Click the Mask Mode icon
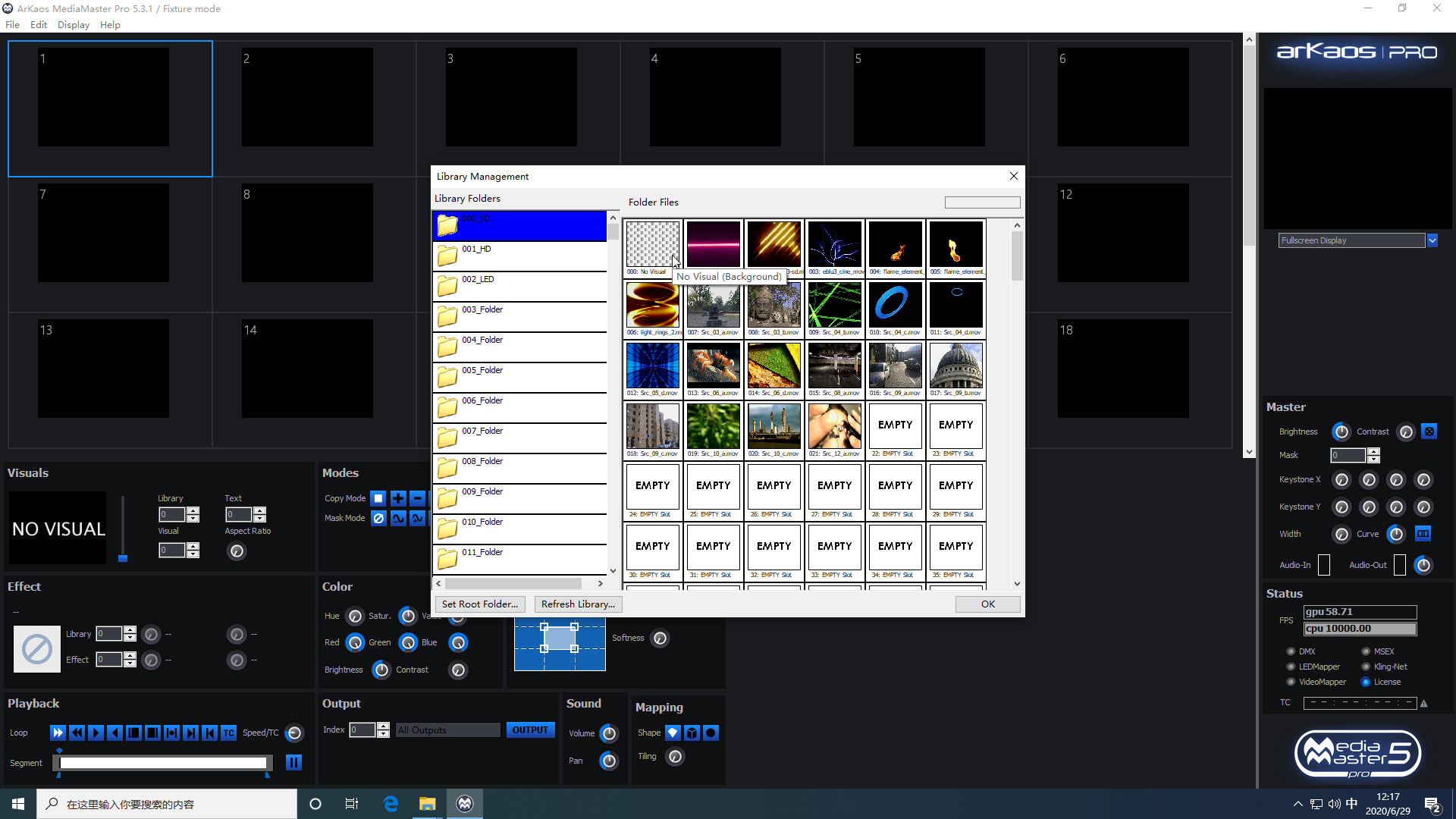 coord(378,518)
